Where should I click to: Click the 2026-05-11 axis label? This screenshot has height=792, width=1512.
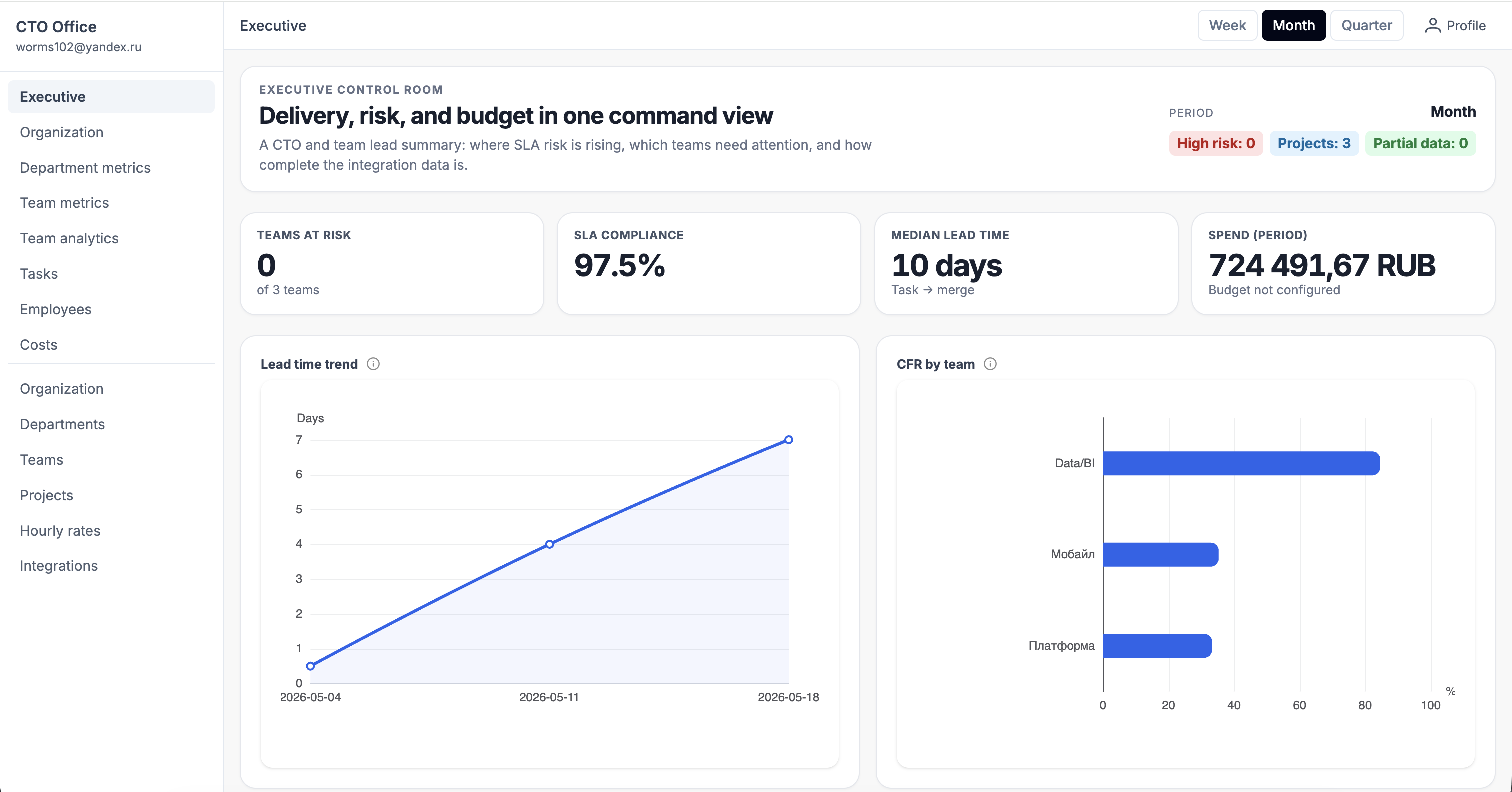tap(549, 697)
